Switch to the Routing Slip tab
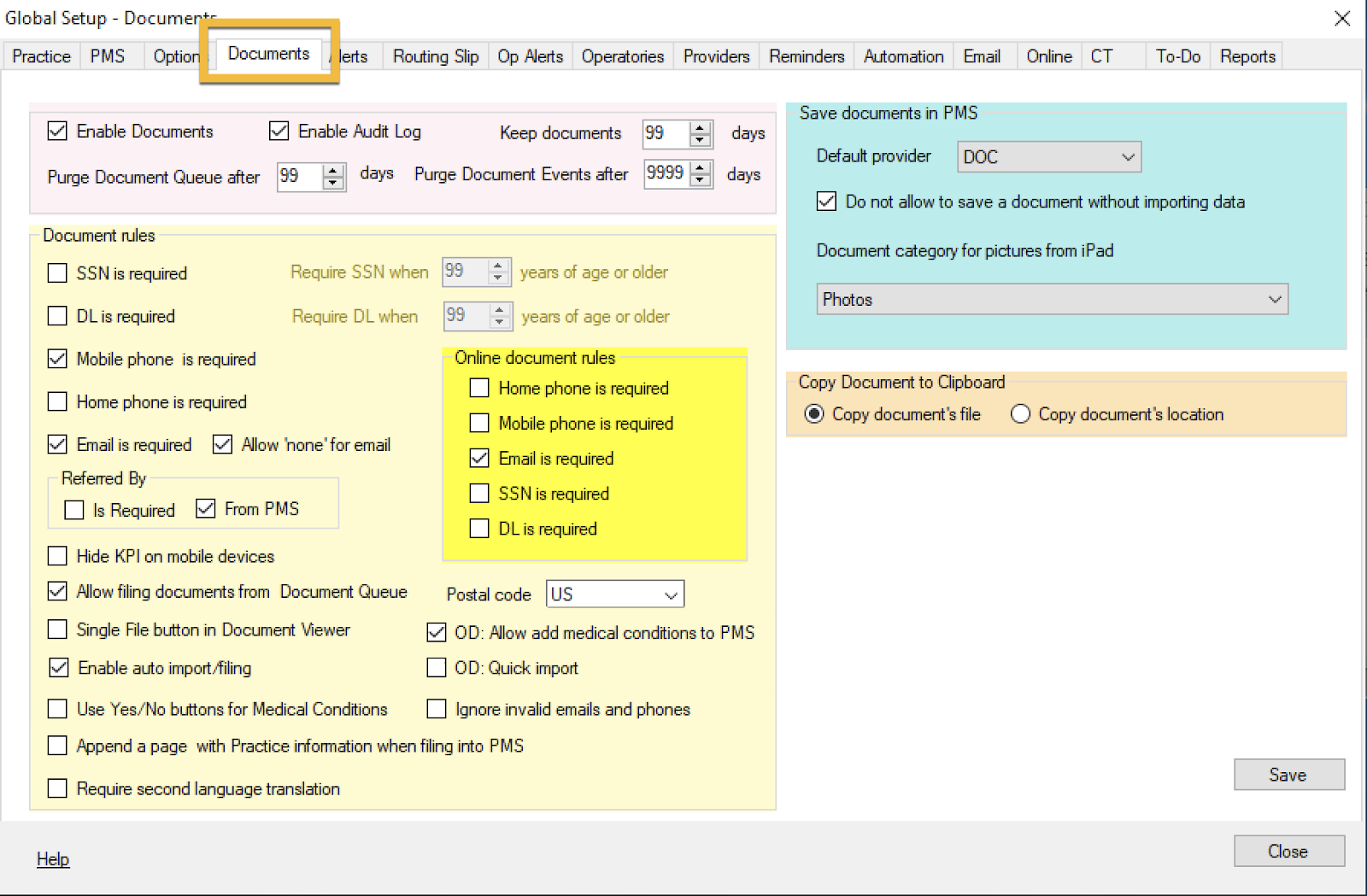Viewport: 1367px width, 896px height. pyautogui.click(x=436, y=56)
